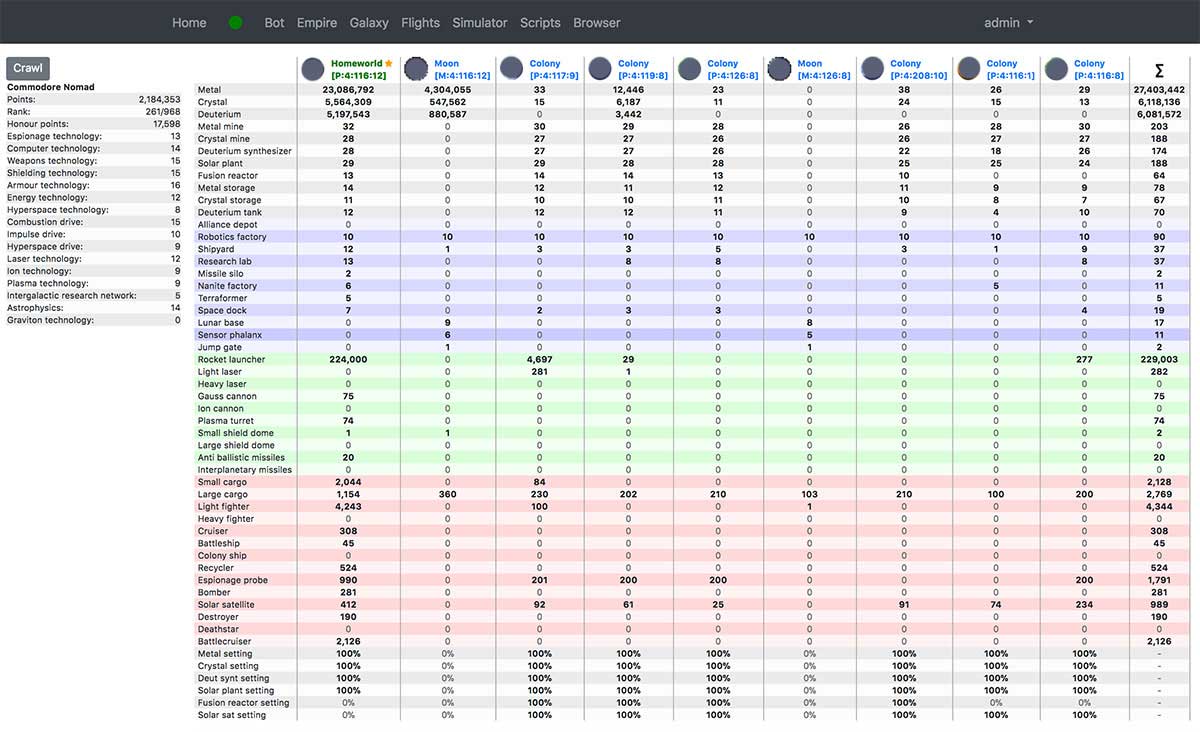
Task: Click planet image beside Colony P:4:119:8
Action: [600, 69]
